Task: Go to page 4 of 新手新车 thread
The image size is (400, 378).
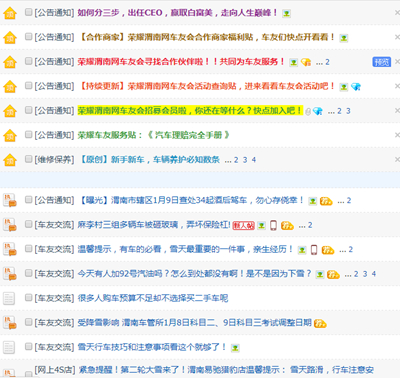Action: [254, 160]
